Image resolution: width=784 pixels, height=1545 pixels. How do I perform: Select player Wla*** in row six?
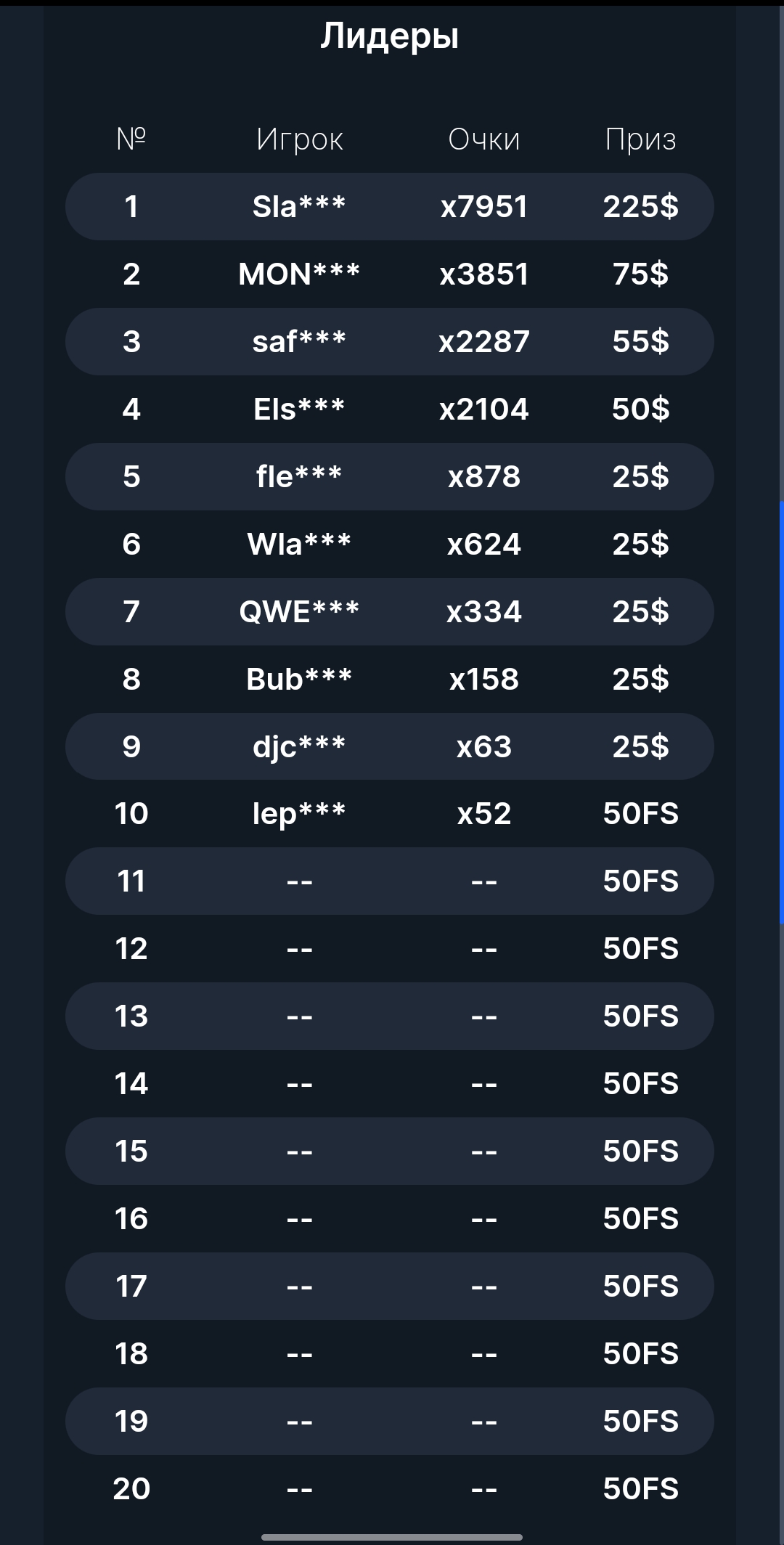click(299, 545)
